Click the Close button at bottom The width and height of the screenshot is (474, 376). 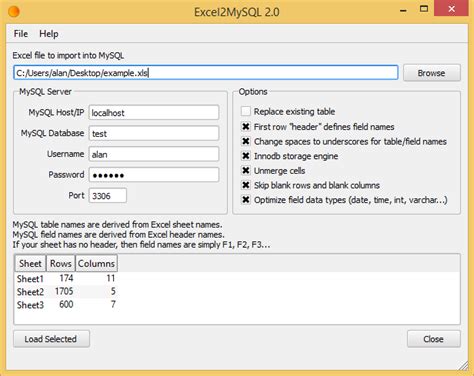pyautogui.click(x=434, y=339)
